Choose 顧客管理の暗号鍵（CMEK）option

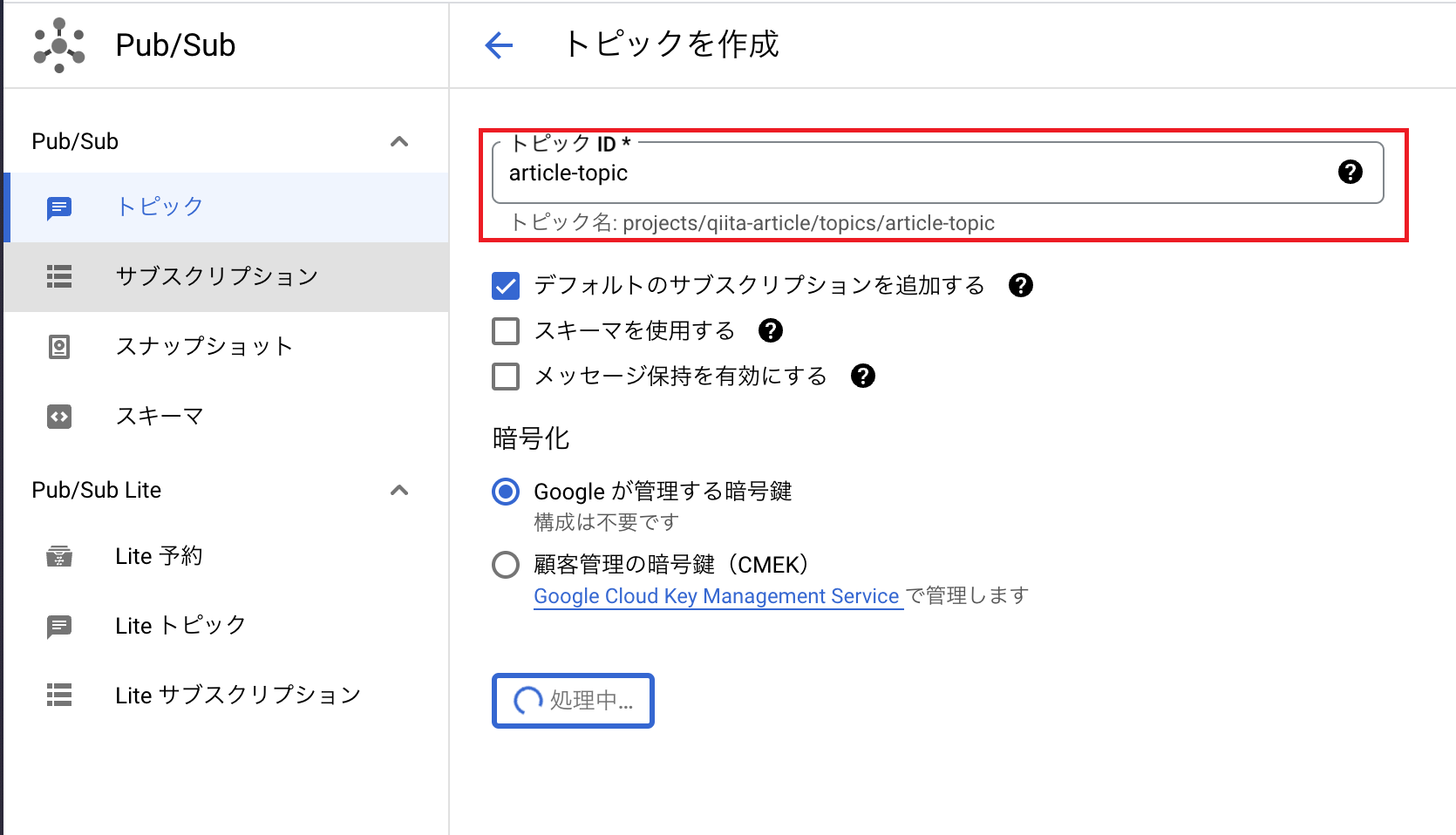point(506,565)
